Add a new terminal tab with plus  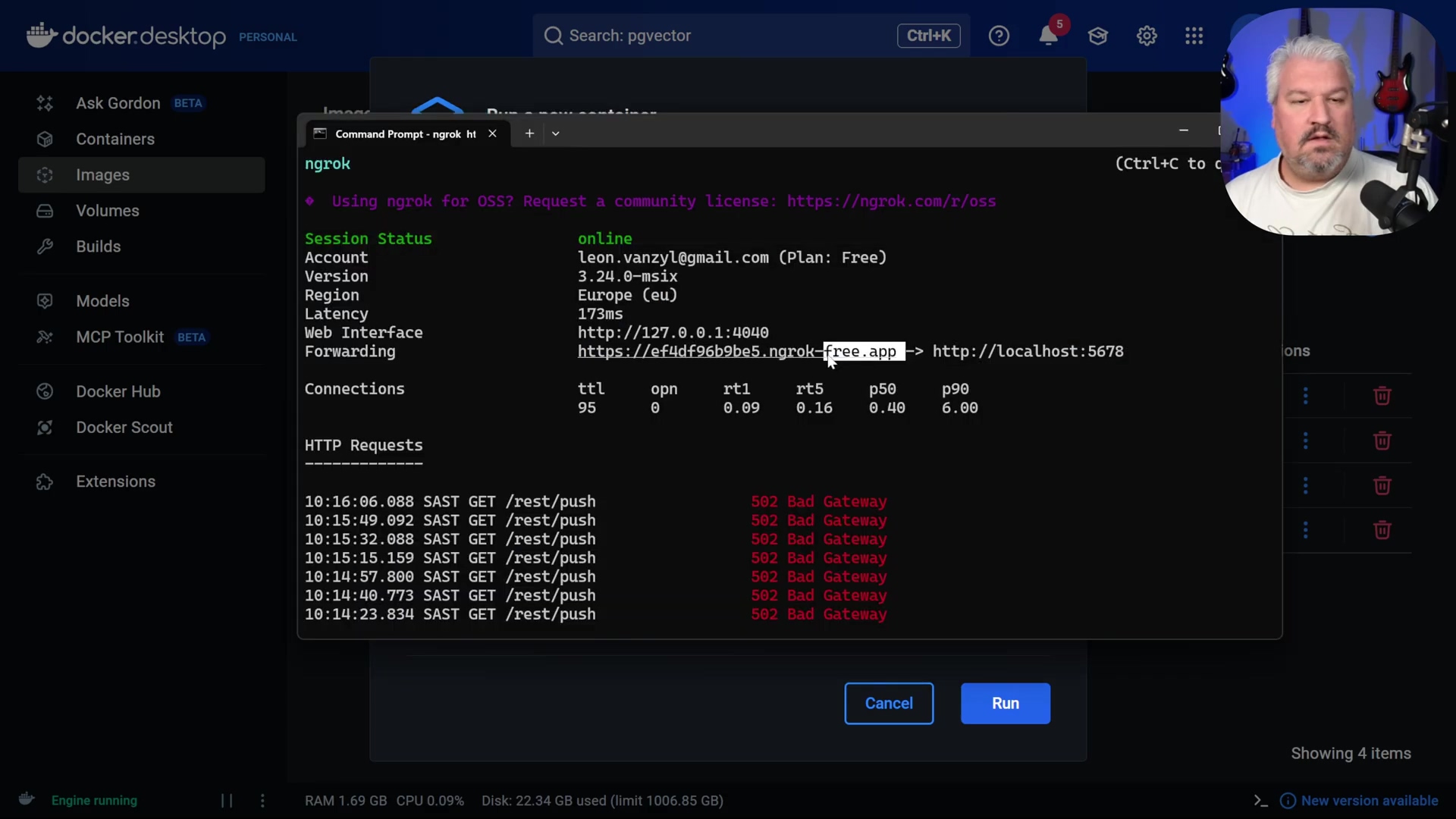(529, 133)
